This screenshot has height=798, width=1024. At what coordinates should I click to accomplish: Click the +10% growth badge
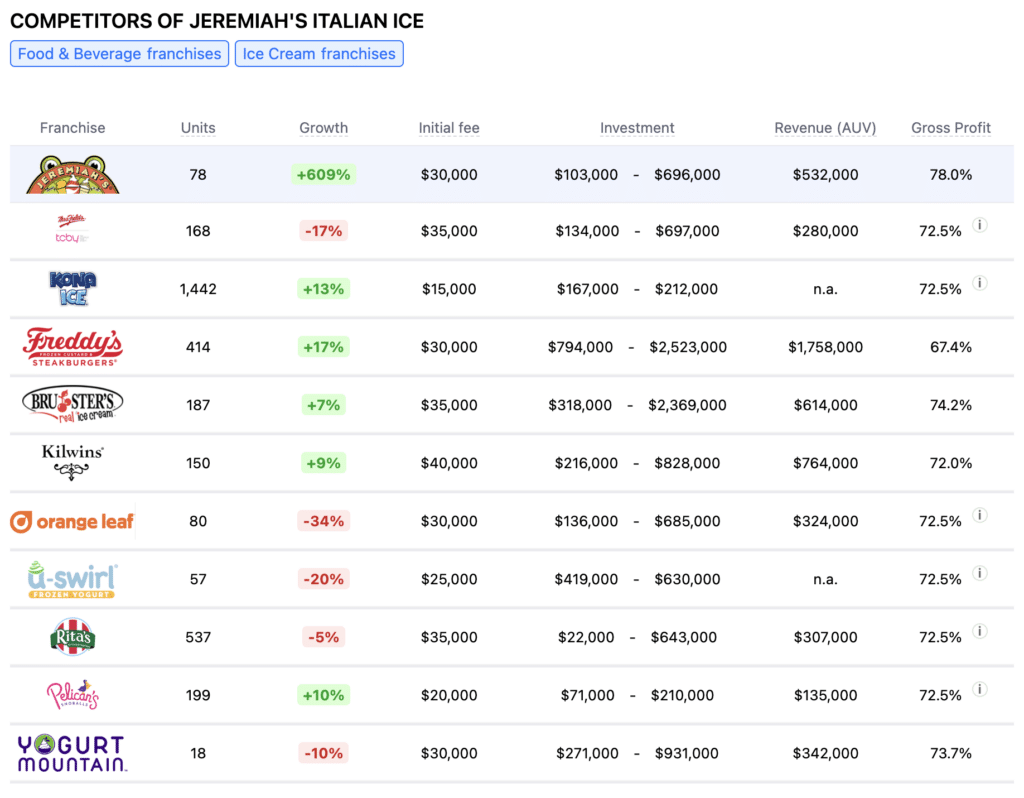pos(323,695)
